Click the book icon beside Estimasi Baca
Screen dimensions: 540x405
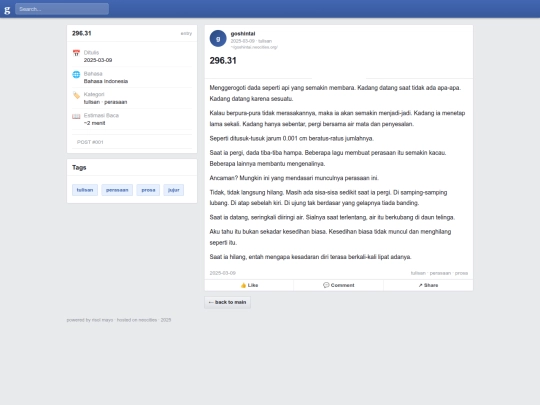coord(76,116)
